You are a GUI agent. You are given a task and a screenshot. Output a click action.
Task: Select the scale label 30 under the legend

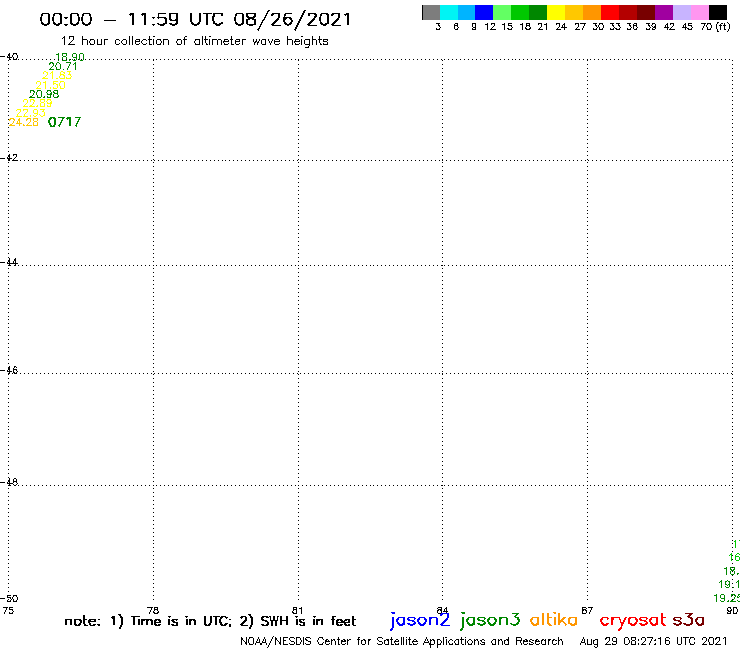pyautogui.click(x=598, y=27)
